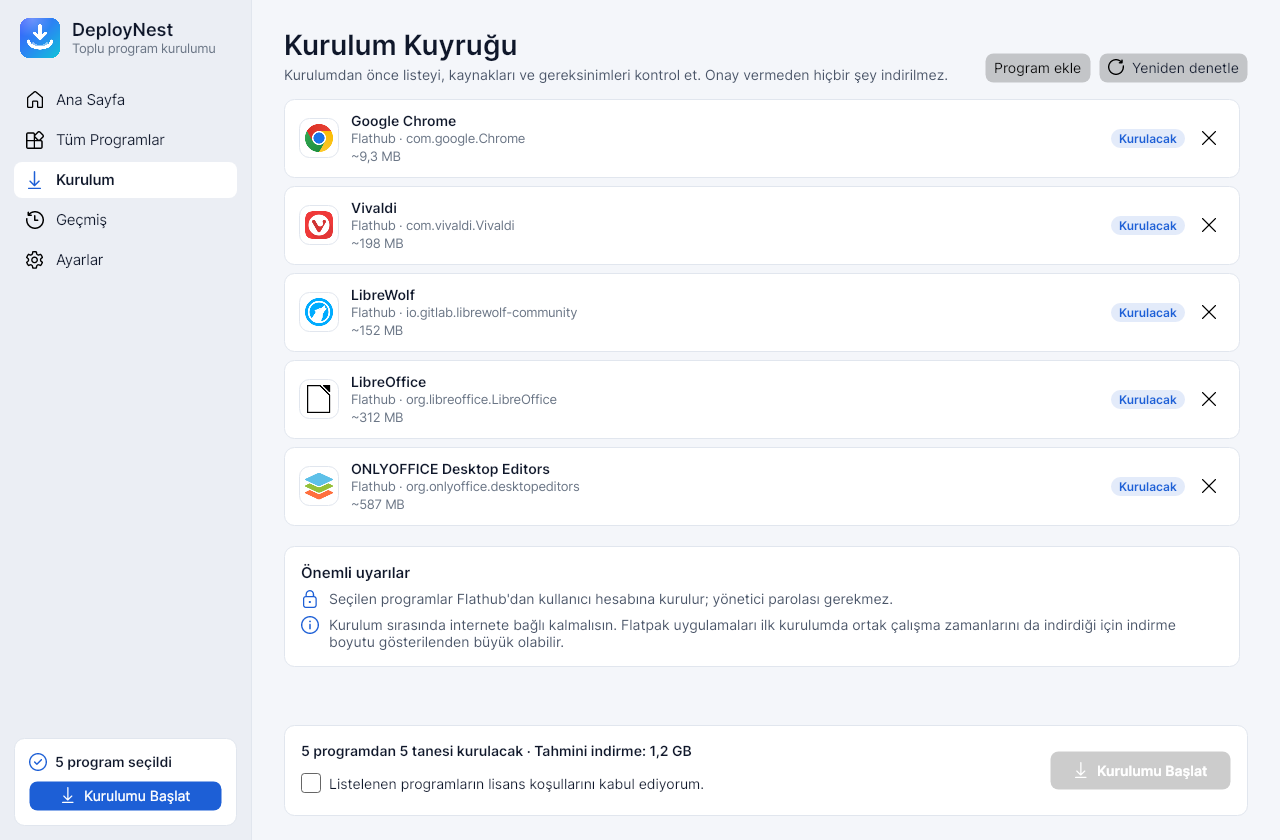Select the Kurulum sidebar item
This screenshot has width=1280, height=840.
point(125,180)
